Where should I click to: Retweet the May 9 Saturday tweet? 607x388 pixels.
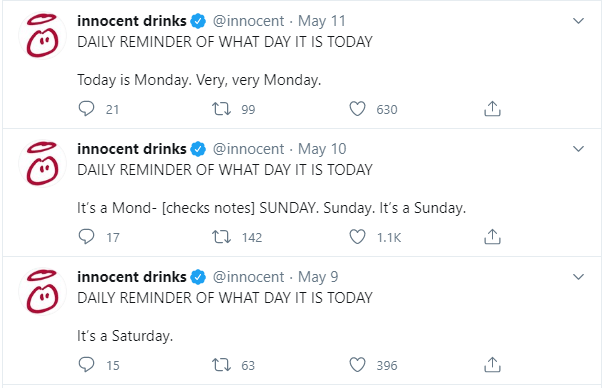221,365
